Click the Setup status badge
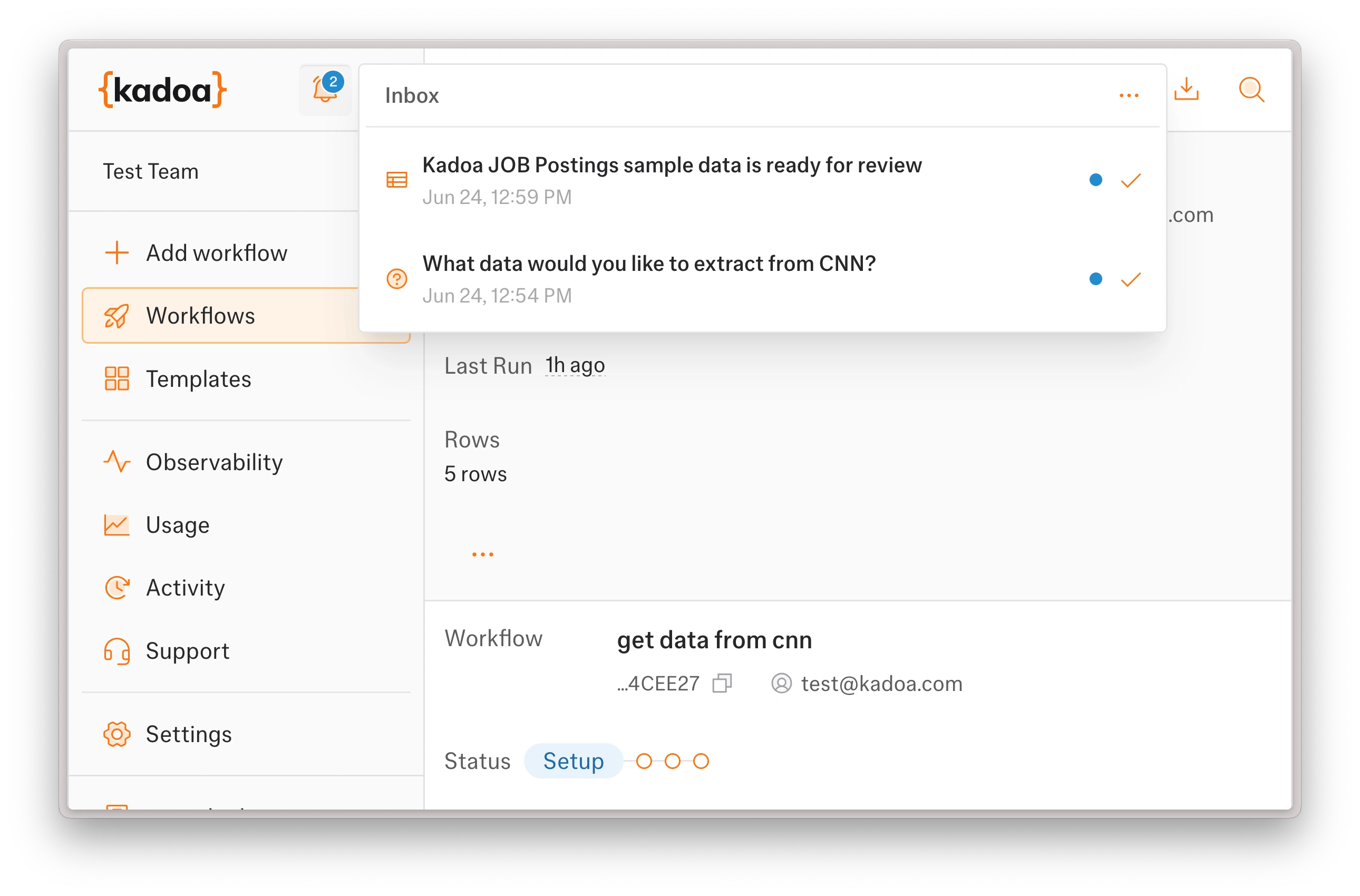The width and height of the screenshot is (1360, 896). 573,761
